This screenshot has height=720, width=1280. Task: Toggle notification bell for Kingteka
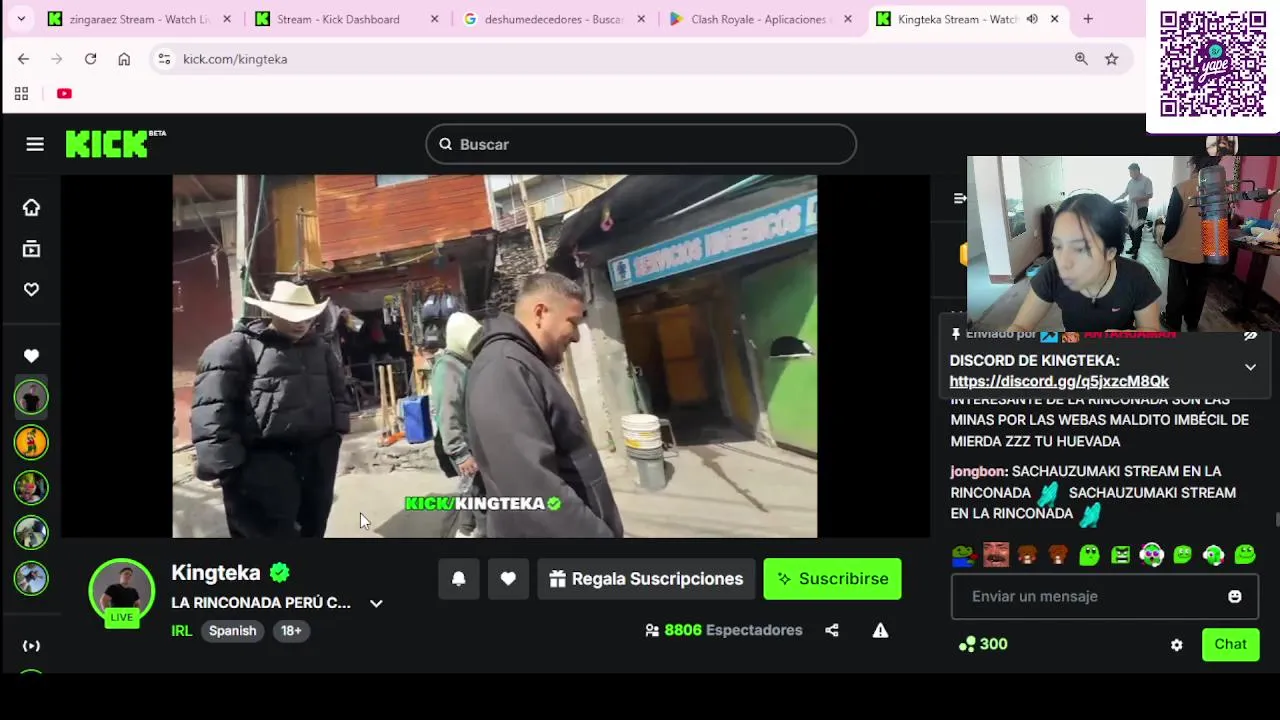click(x=458, y=579)
